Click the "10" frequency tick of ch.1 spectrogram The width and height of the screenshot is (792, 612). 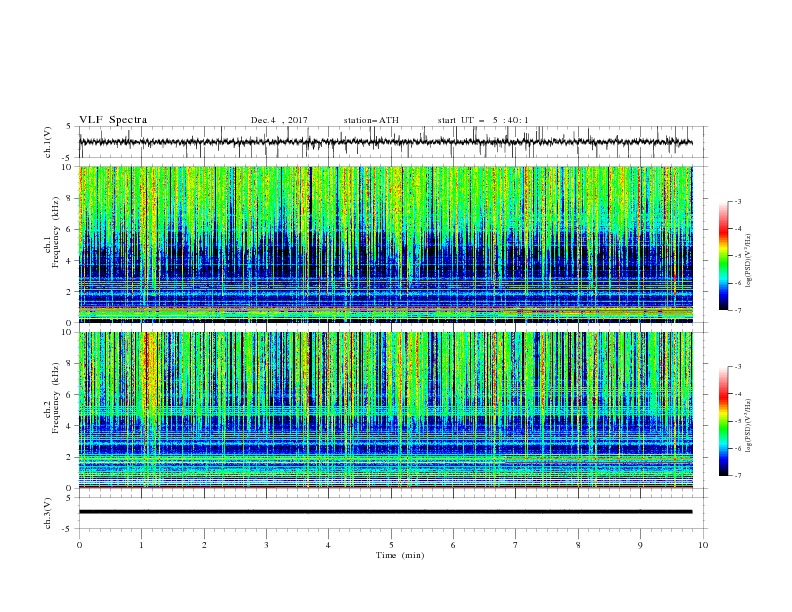click(x=68, y=167)
